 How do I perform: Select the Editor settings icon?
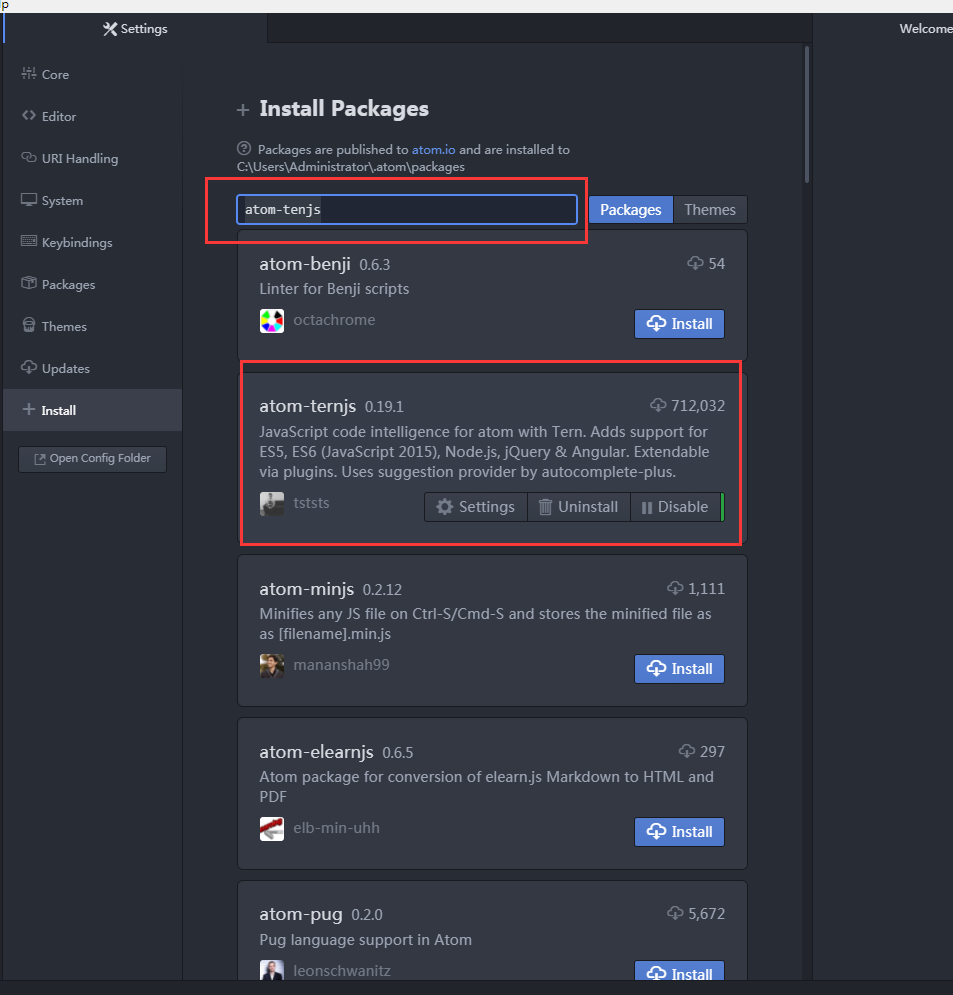tap(57, 116)
